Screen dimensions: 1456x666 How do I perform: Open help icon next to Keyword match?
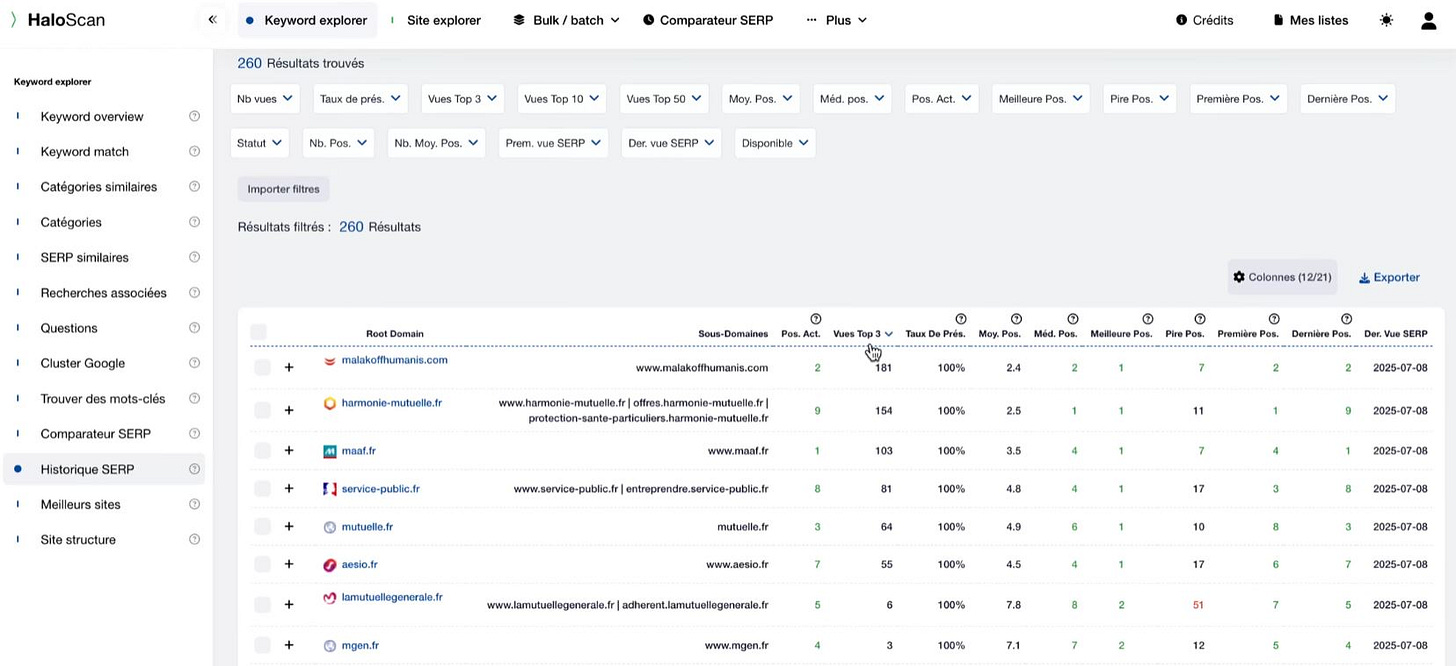tap(195, 151)
